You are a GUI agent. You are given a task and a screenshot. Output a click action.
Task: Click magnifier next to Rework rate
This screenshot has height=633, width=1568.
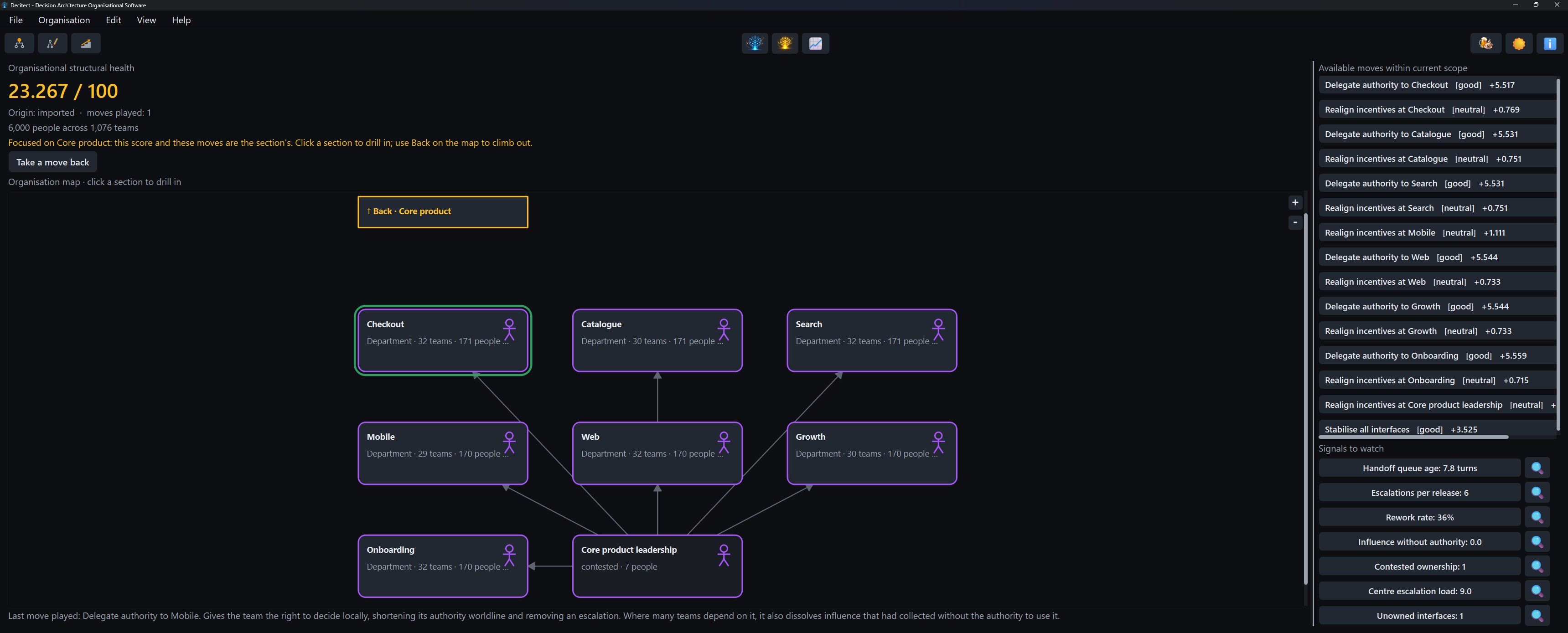1537,517
